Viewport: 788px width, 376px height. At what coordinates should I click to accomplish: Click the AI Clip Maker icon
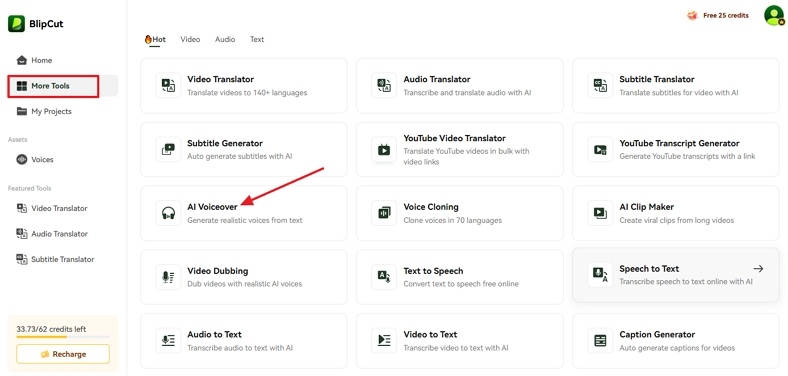click(x=600, y=213)
